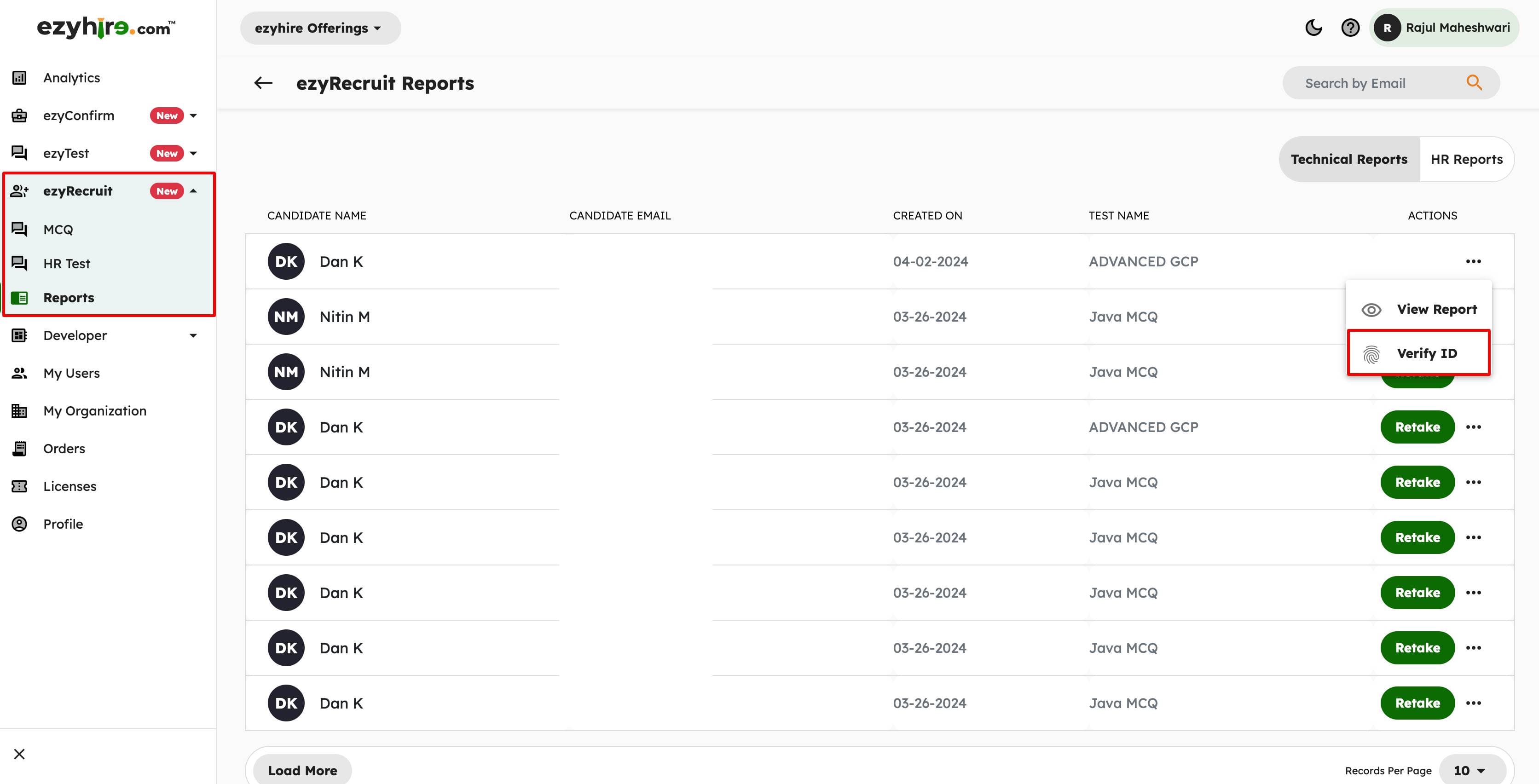Screen dimensions: 1539x784
Task: Expand the Developer submenu arrow
Action: tap(193, 335)
